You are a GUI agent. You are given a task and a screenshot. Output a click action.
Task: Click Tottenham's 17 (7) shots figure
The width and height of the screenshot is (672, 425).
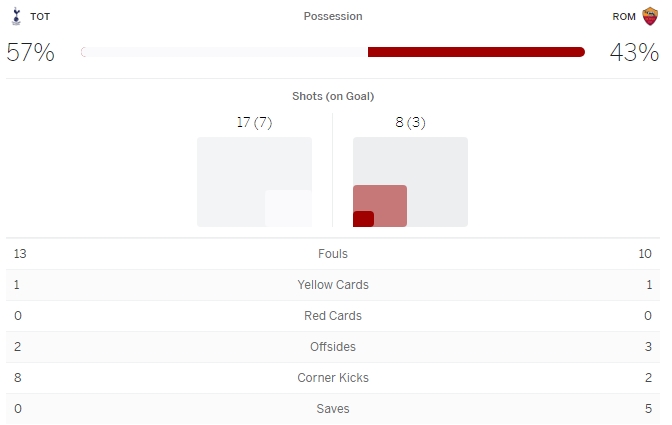coord(254,123)
